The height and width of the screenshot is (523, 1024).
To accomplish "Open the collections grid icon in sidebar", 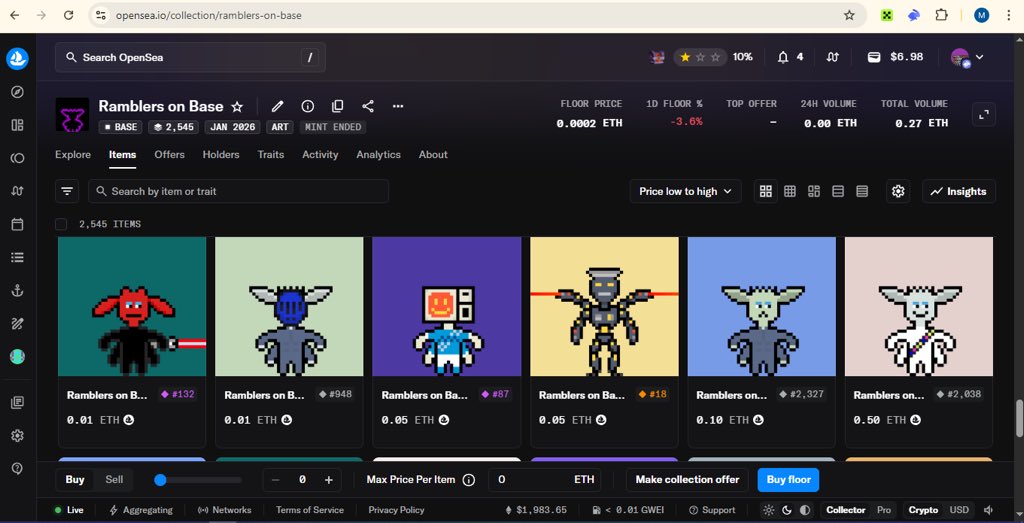I will click(x=18, y=125).
